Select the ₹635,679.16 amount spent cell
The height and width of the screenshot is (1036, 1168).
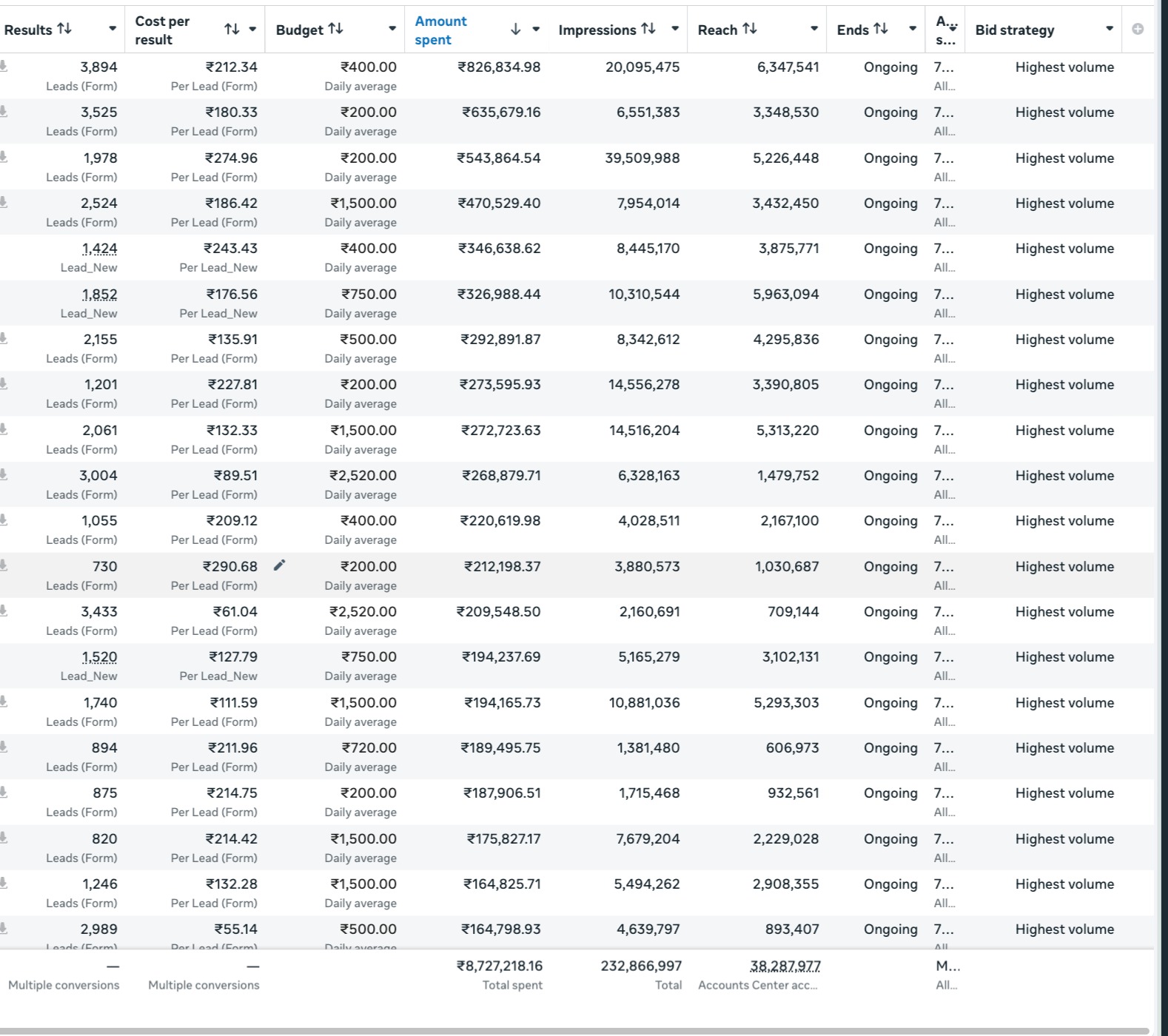[501, 112]
